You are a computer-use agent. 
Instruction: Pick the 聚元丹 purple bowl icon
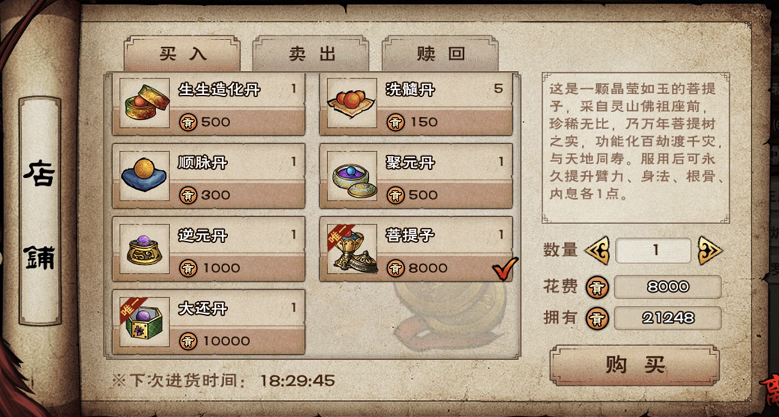point(352,176)
